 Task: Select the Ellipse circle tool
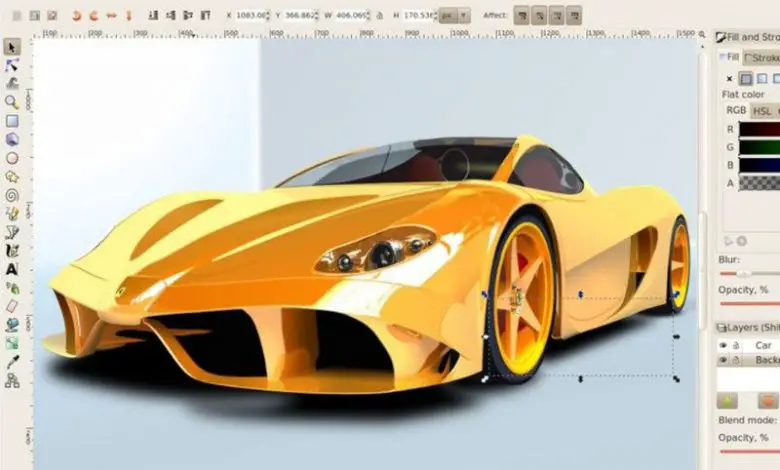(x=11, y=158)
